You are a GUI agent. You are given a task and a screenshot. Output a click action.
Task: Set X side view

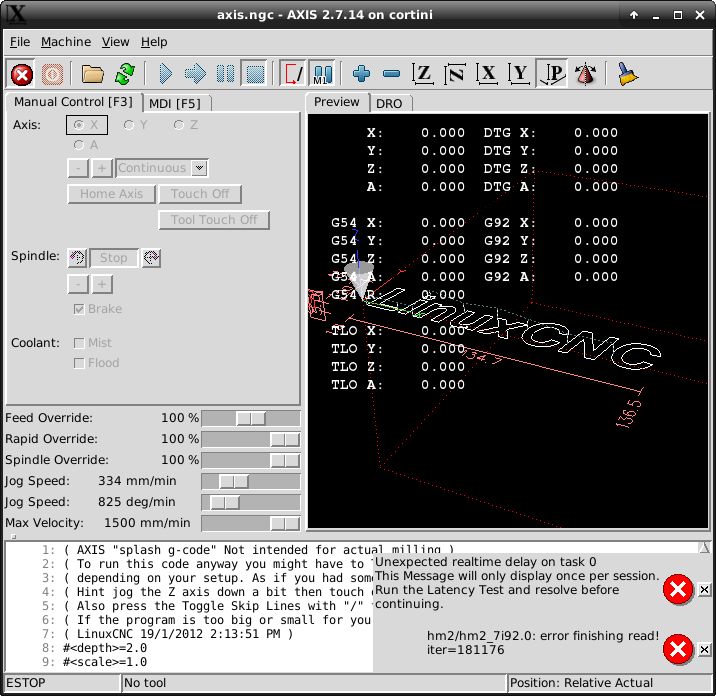(x=487, y=74)
